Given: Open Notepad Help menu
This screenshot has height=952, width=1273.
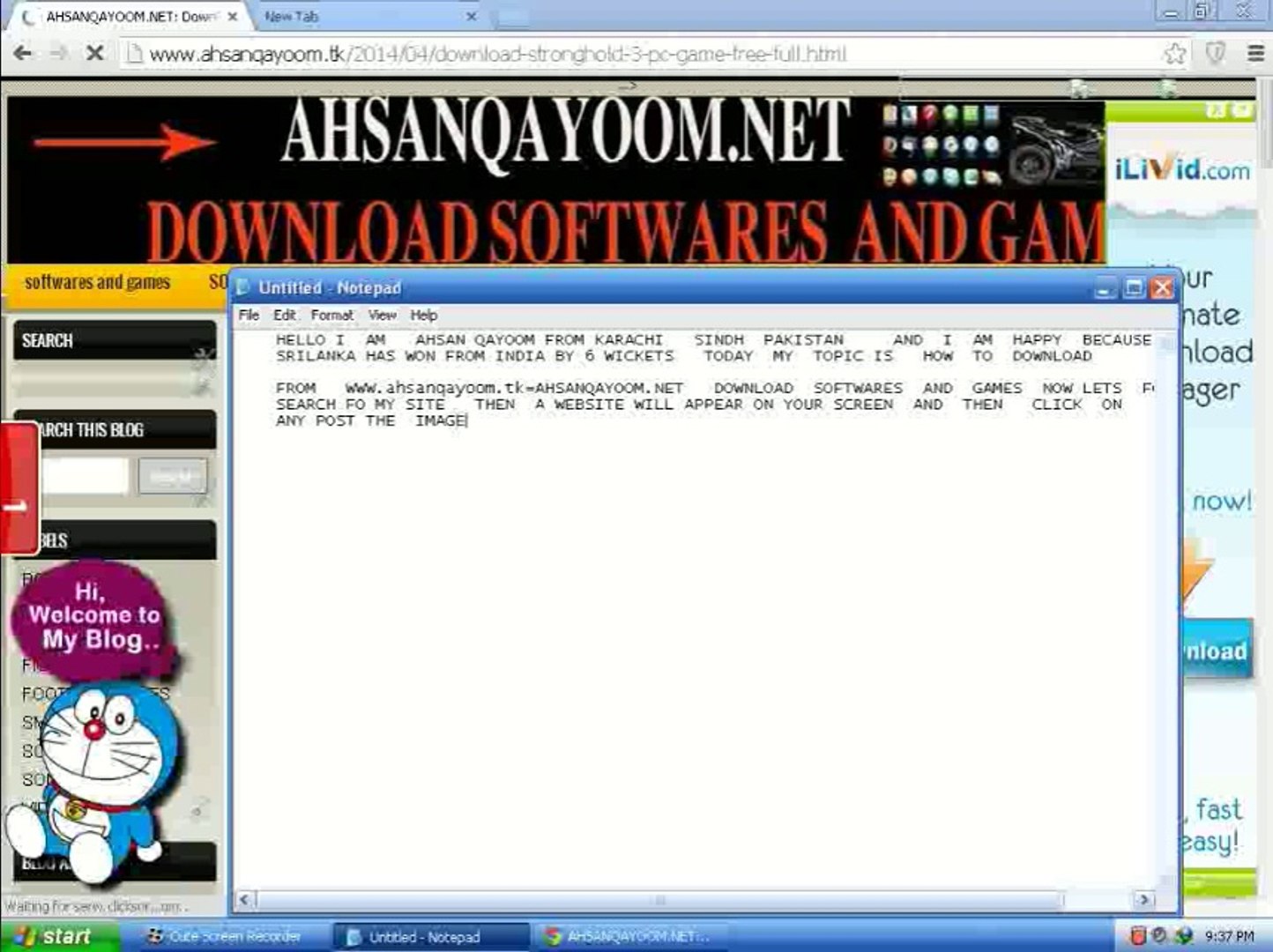Looking at the screenshot, I should [x=423, y=315].
